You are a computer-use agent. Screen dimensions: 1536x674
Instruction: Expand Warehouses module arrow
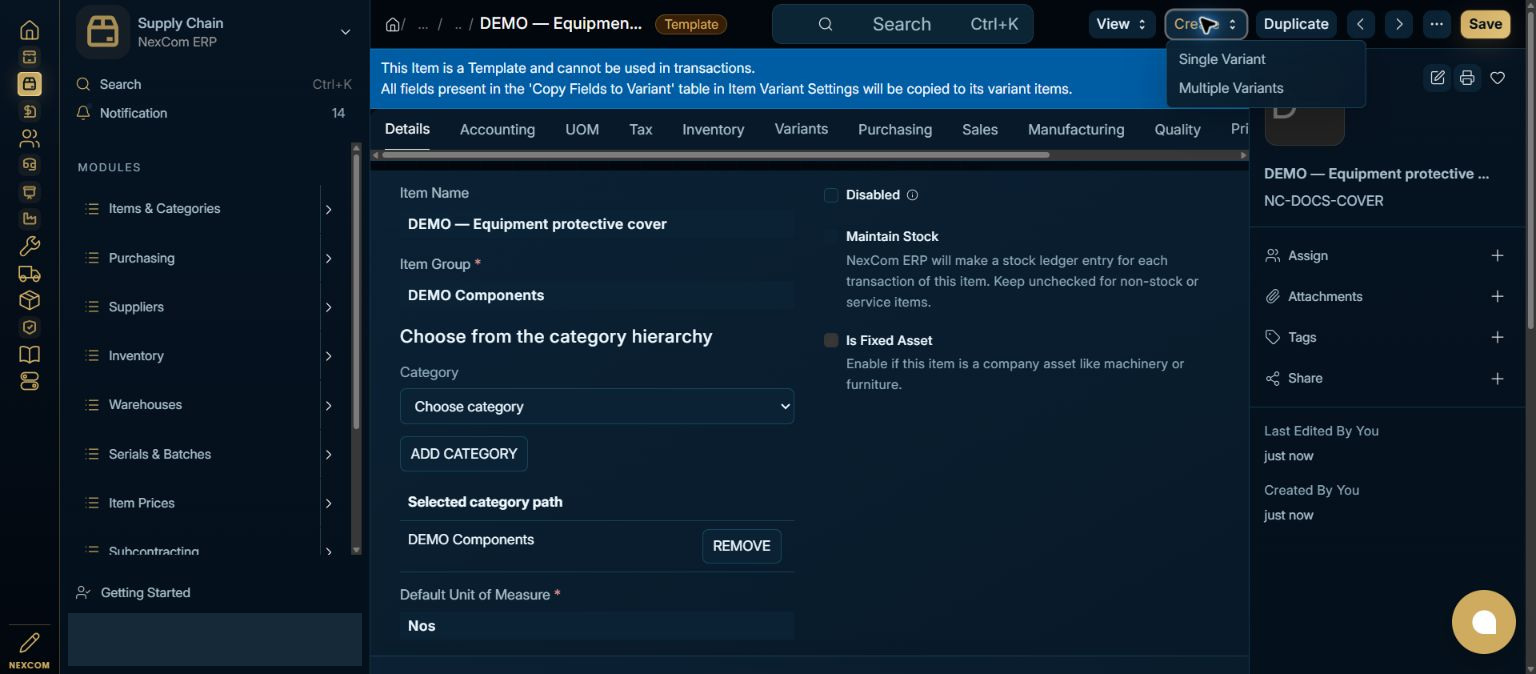pos(328,405)
